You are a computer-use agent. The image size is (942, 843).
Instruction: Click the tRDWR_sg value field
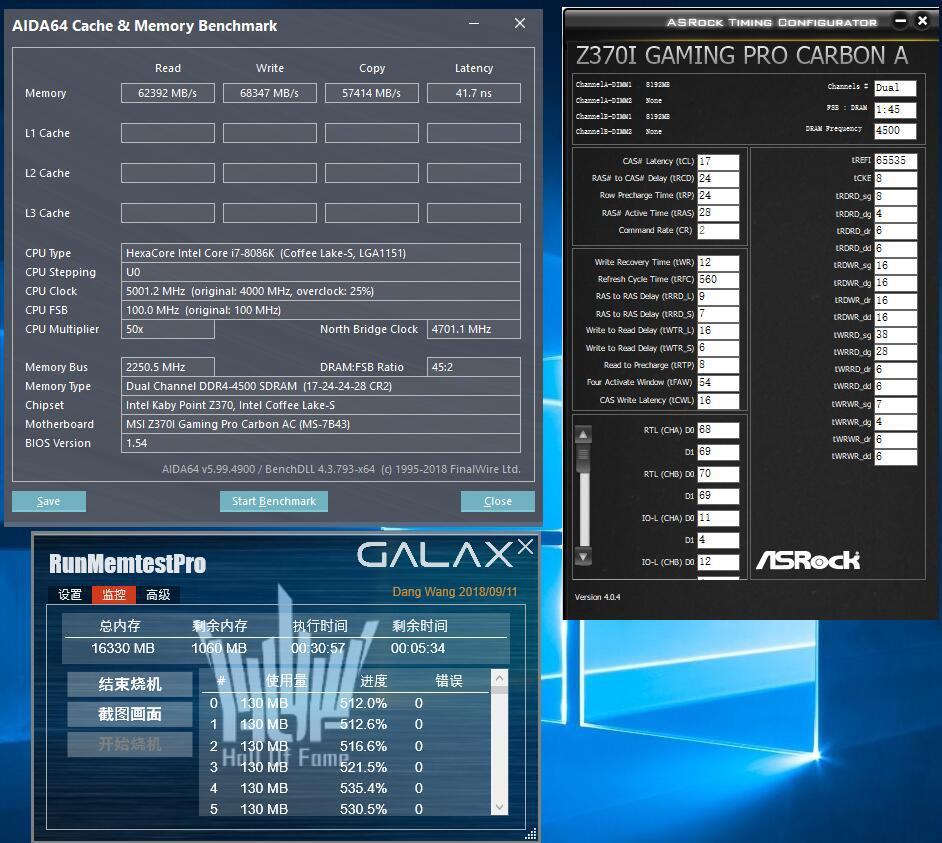(x=895, y=266)
